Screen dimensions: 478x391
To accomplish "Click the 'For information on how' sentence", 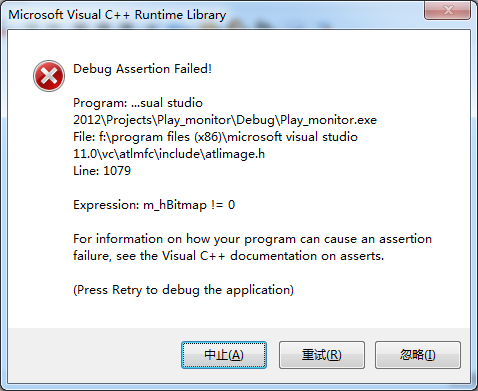I will [x=252, y=239].
